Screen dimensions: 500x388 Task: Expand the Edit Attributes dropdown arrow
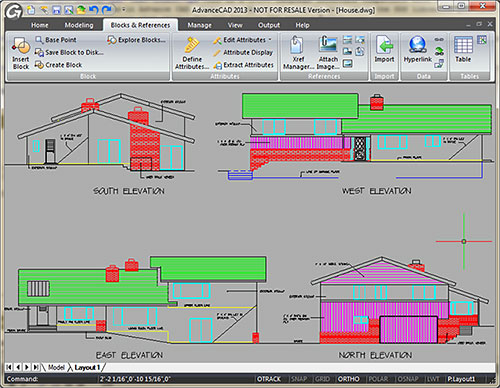coord(270,40)
